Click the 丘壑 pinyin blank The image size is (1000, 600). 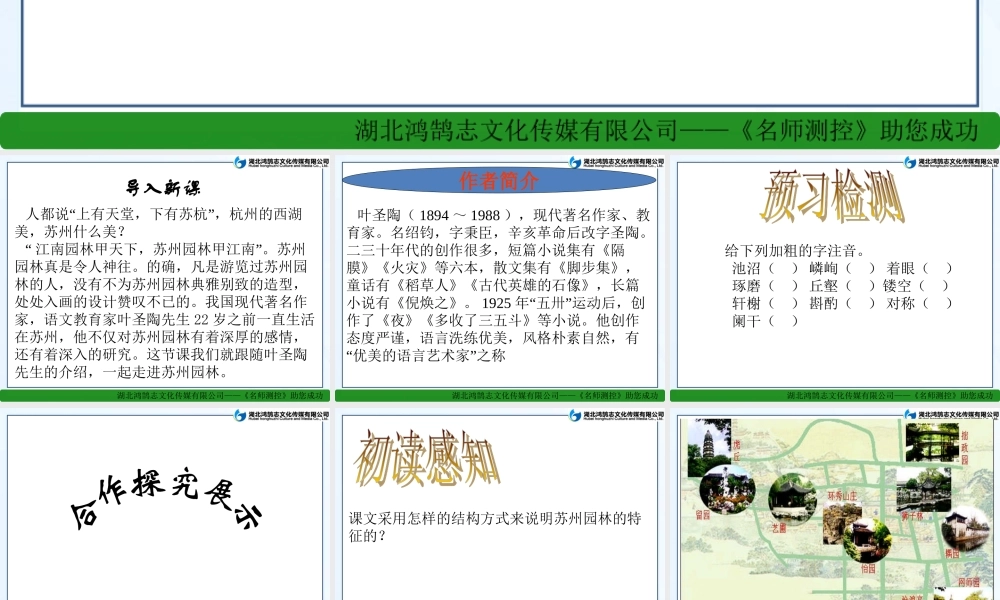coord(860,286)
